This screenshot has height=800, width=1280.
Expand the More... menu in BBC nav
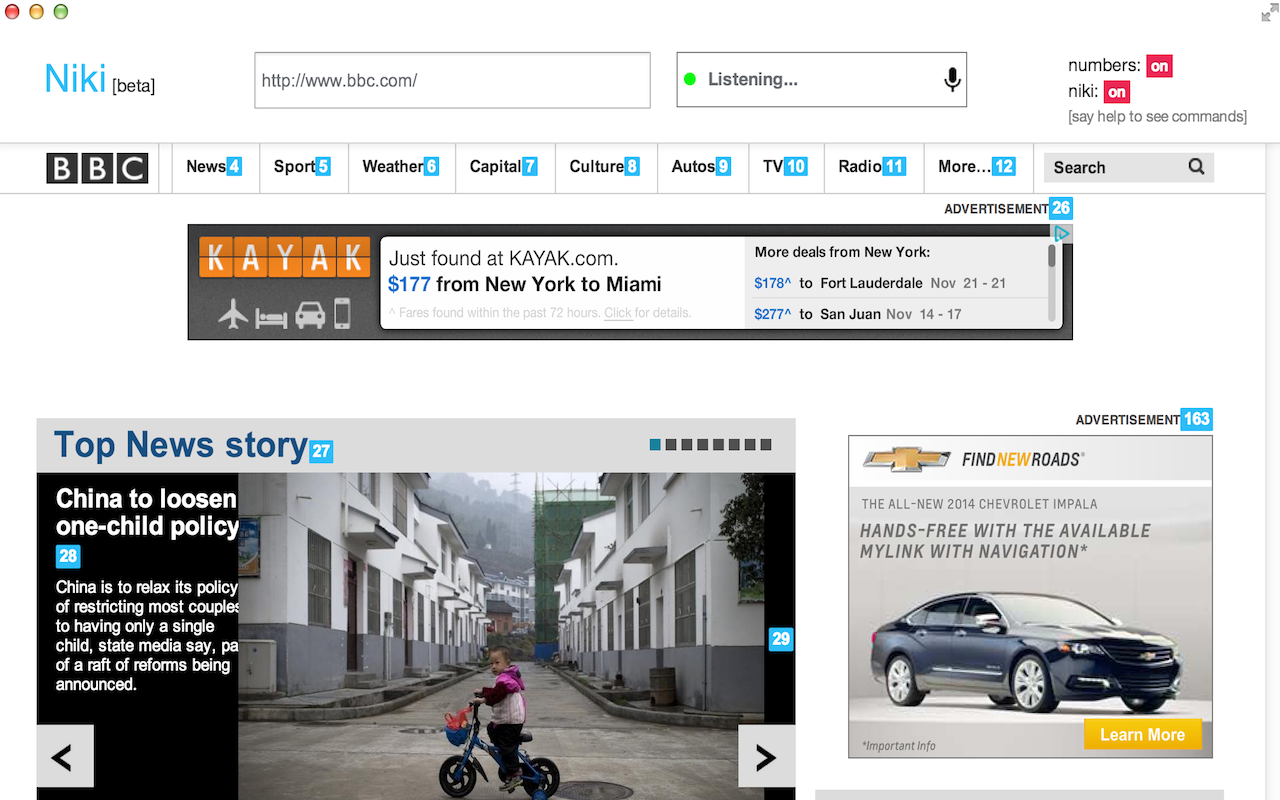964,166
